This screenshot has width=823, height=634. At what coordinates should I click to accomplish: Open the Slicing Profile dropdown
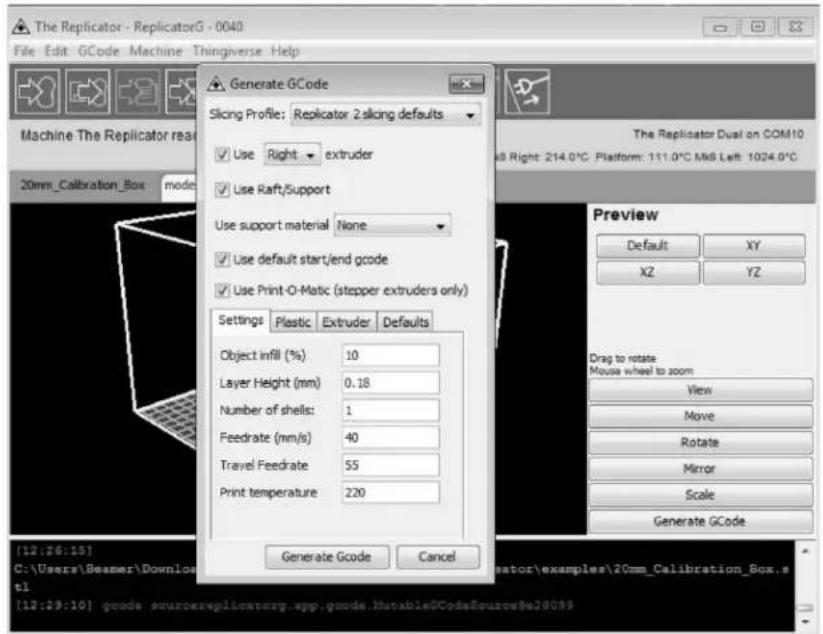point(385,114)
